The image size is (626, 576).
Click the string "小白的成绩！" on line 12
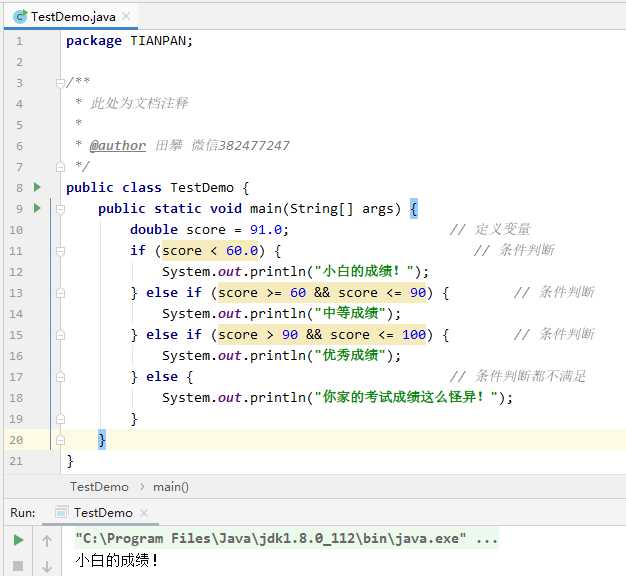pyautogui.click(x=364, y=271)
